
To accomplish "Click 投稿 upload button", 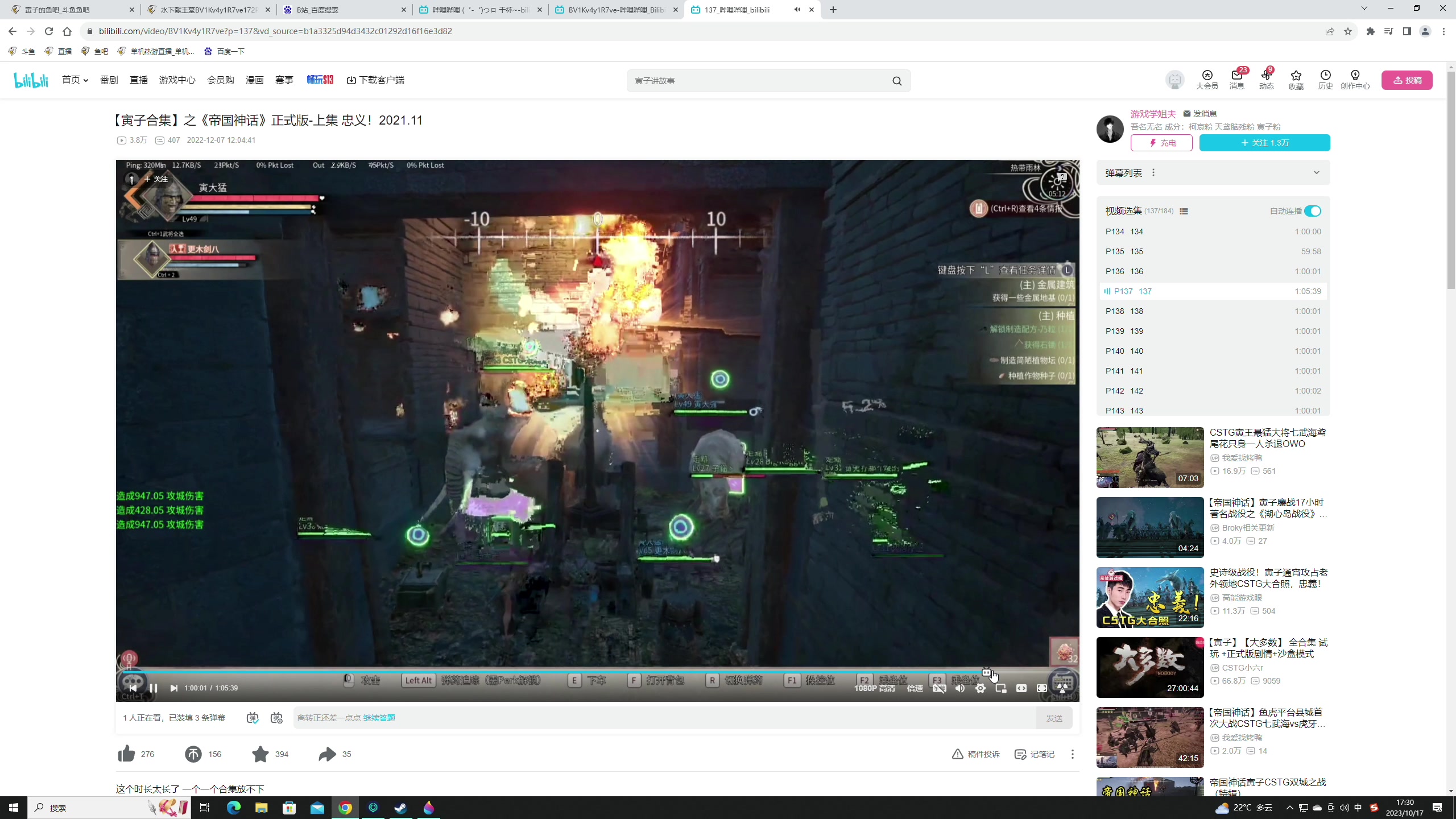I will coord(1407,80).
